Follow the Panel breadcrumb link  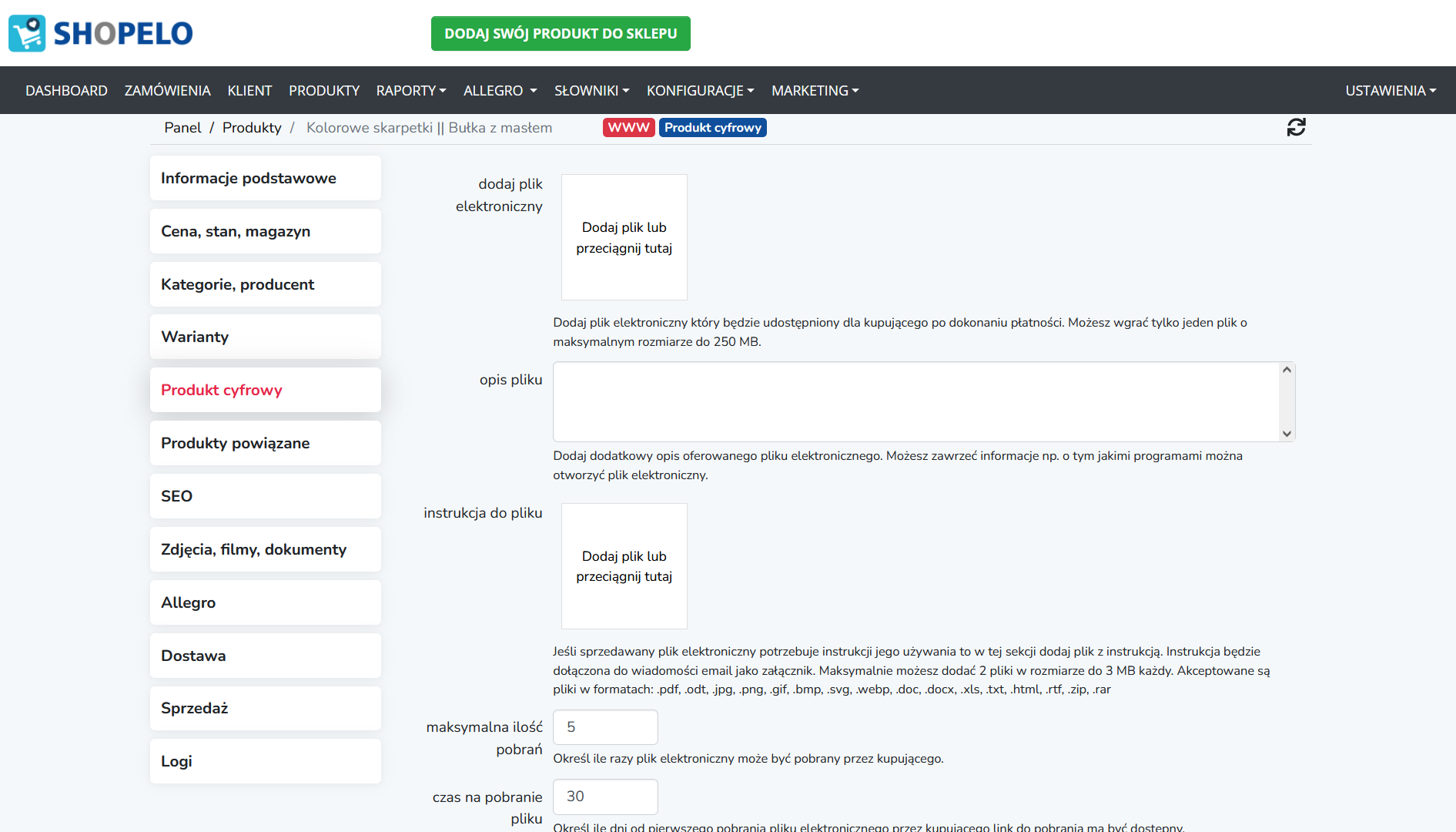[x=182, y=127]
